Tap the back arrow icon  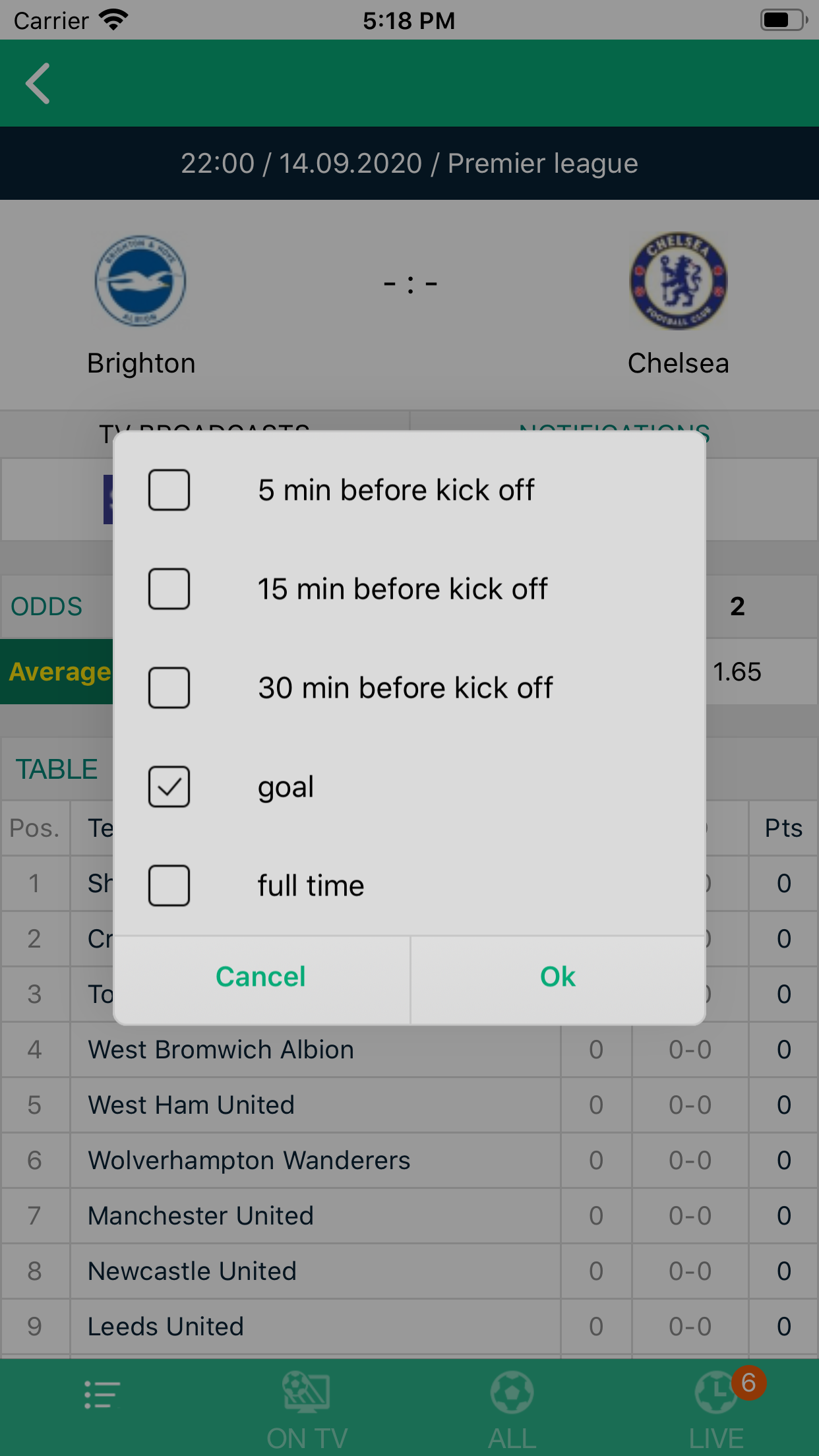38,84
